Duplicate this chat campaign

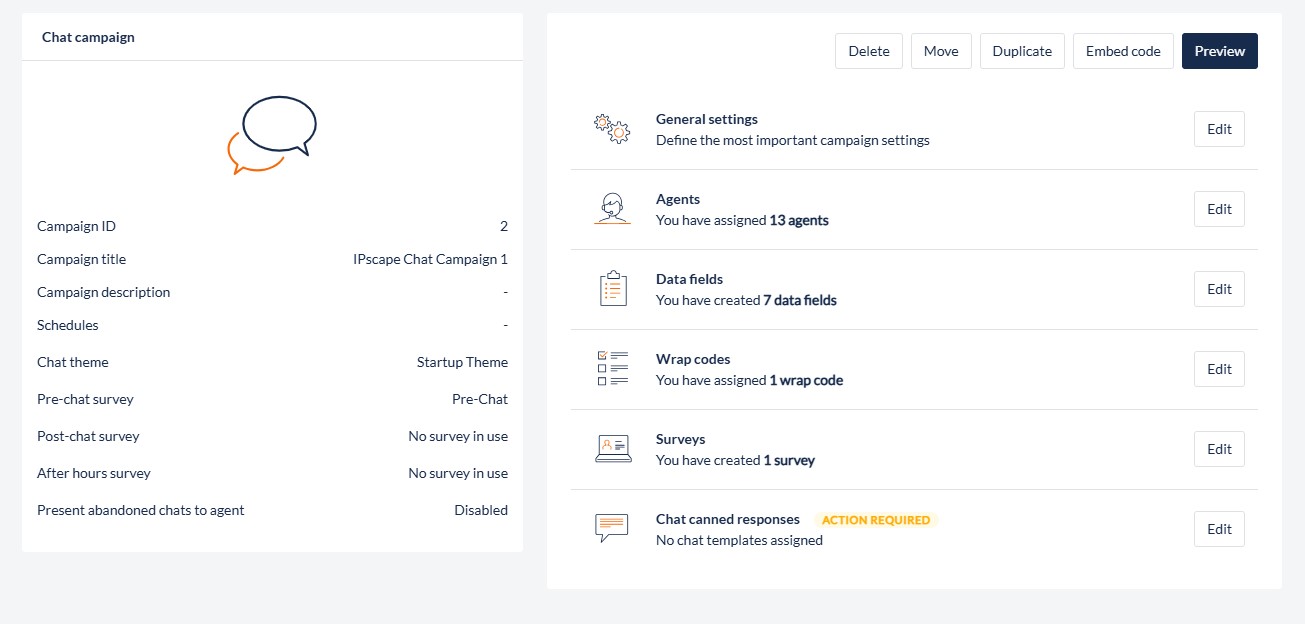pos(1022,51)
